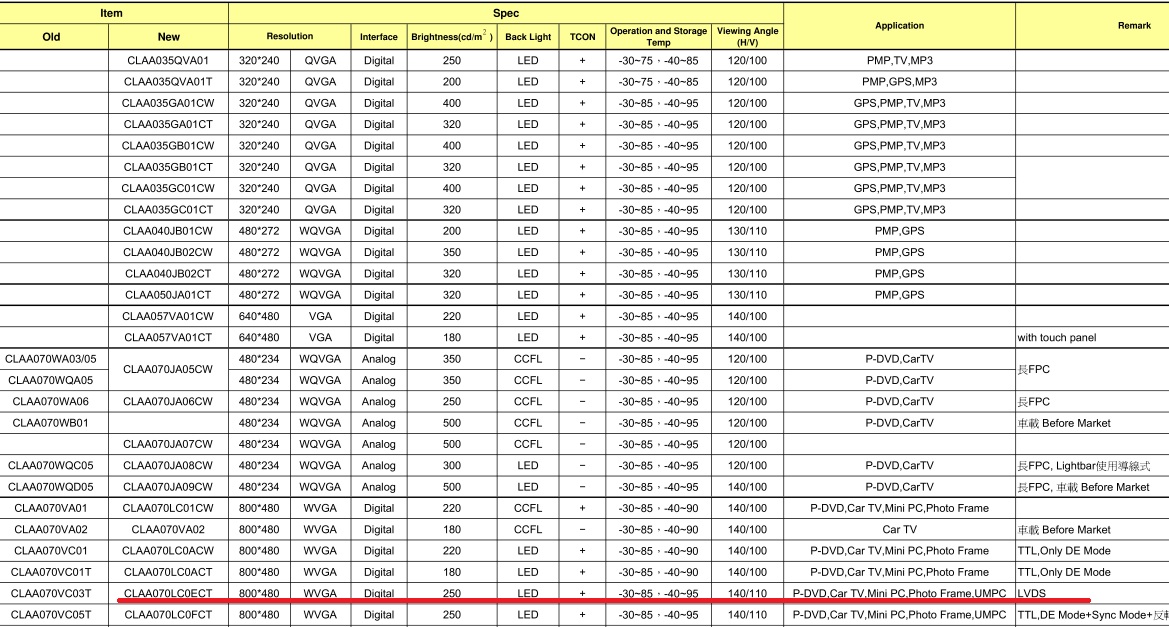This screenshot has height=627, width=1169.
Task: Click the "PMP,TV,MP3" application cell
Action: [899, 60]
